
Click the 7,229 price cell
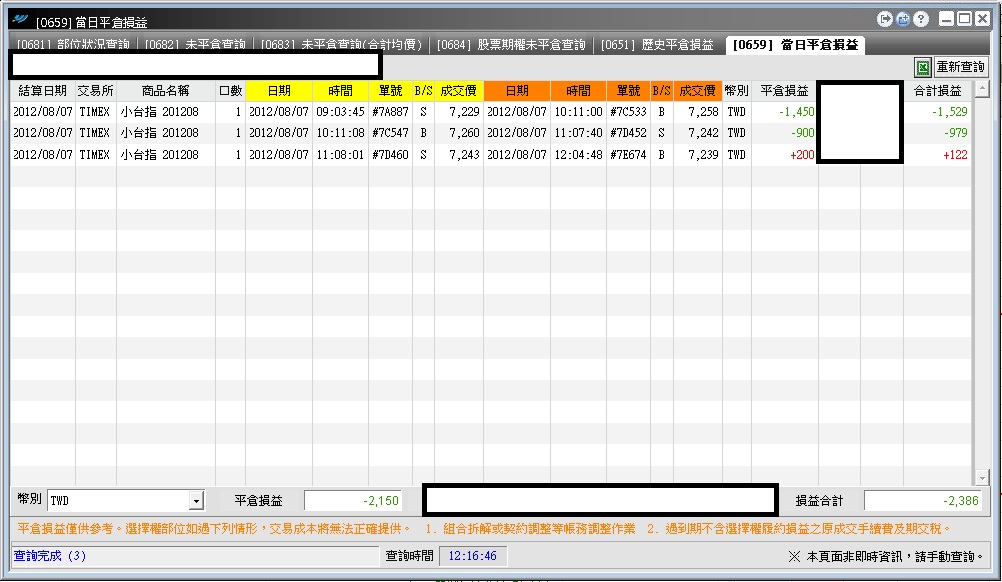[x=459, y=112]
